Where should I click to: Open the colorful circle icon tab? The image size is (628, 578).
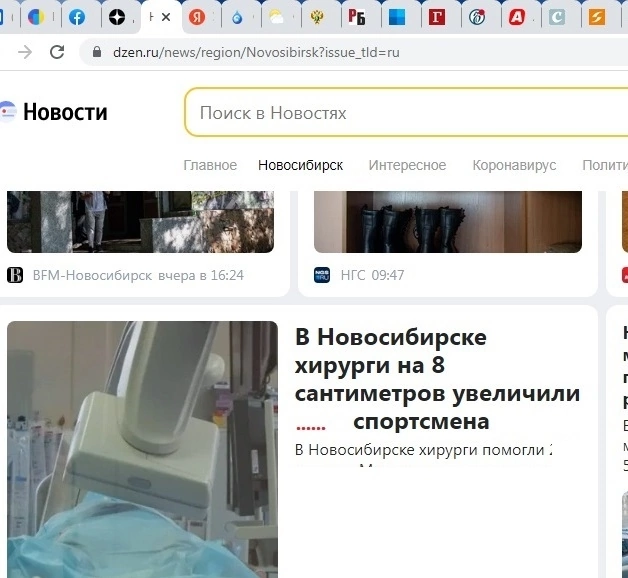click(36, 17)
